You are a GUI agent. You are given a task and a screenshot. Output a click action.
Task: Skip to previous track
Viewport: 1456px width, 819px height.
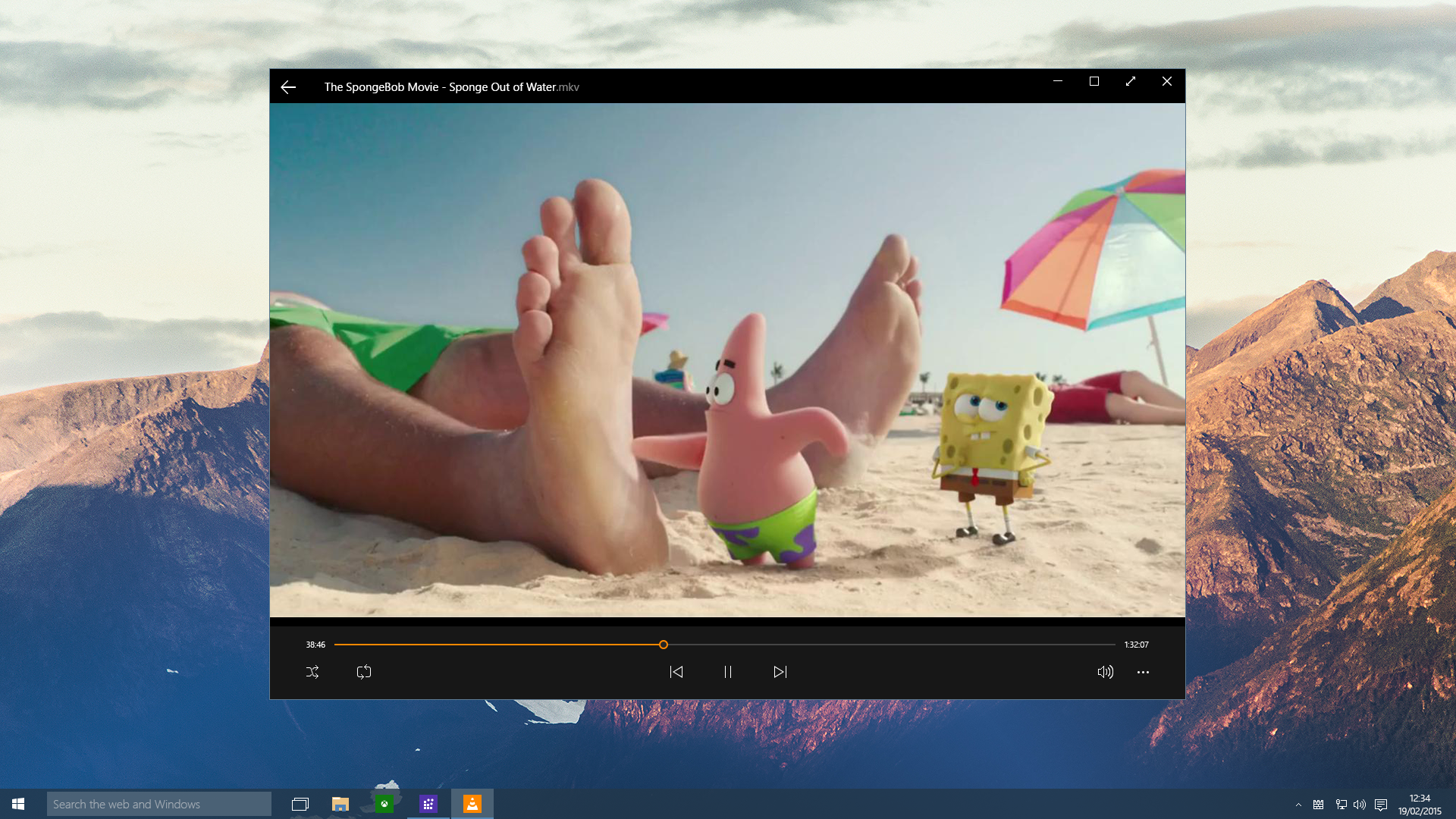point(676,672)
